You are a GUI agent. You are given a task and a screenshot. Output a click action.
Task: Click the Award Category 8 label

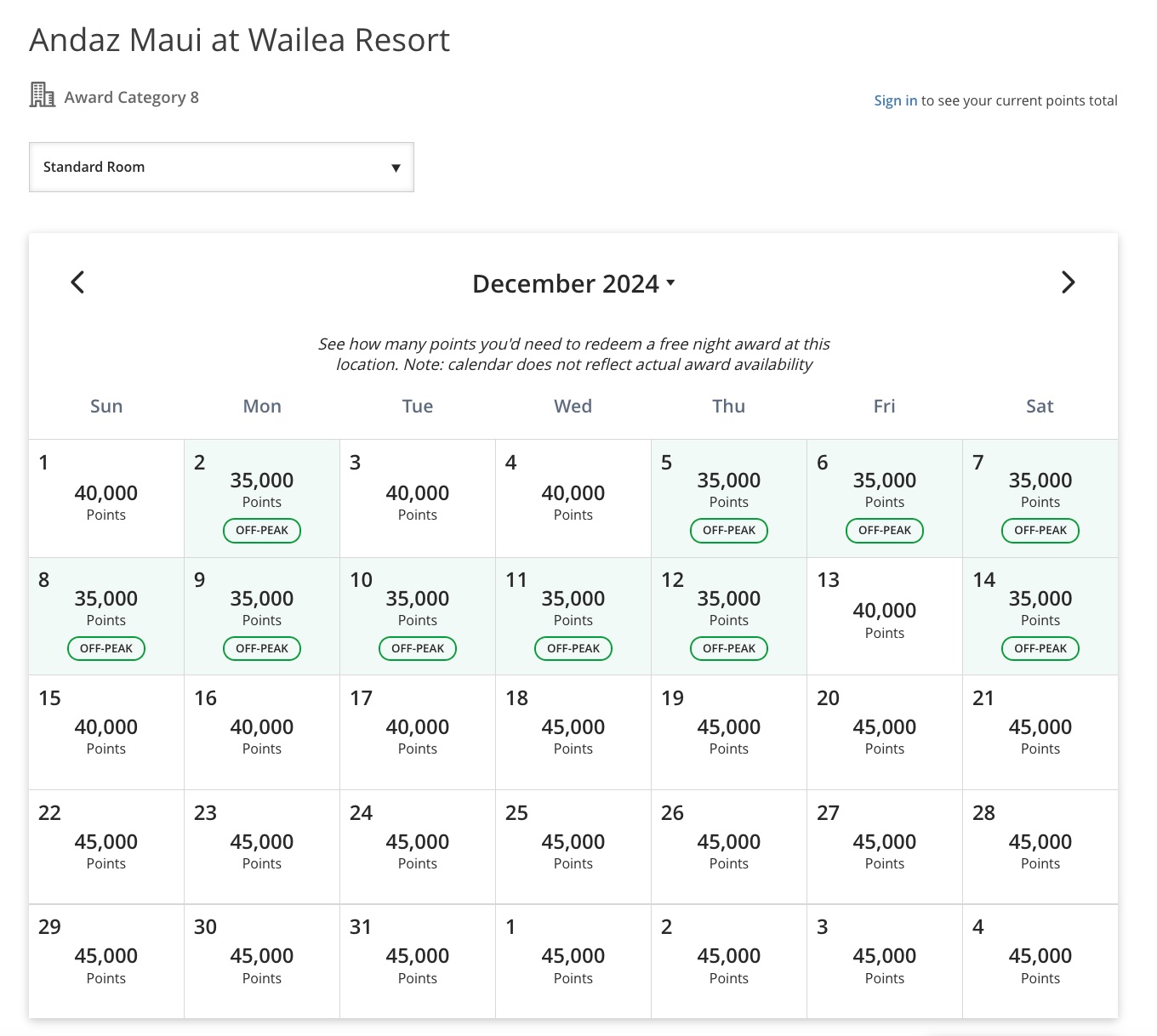tap(130, 97)
